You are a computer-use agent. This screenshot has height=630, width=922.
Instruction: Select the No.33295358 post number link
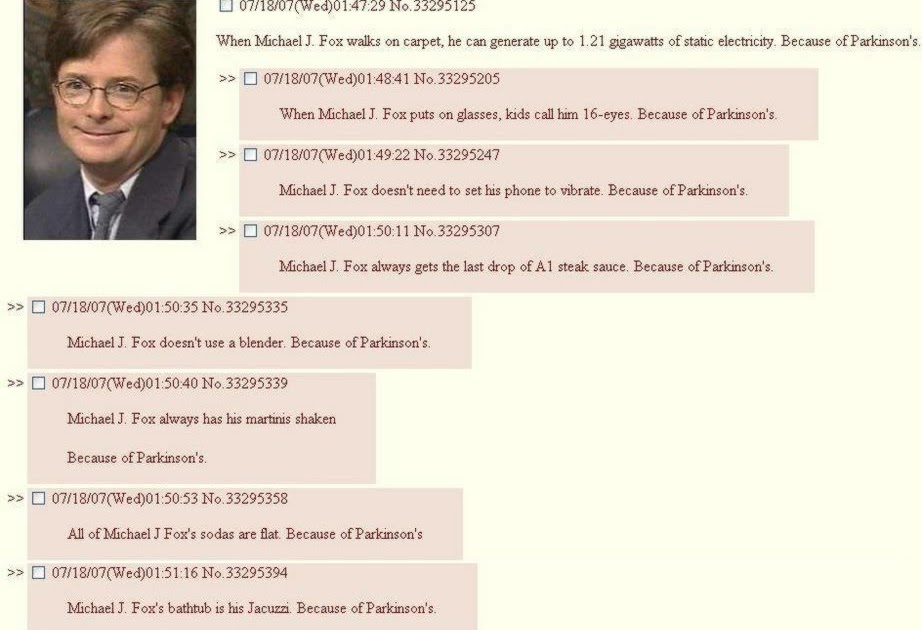pyautogui.click(x=245, y=499)
